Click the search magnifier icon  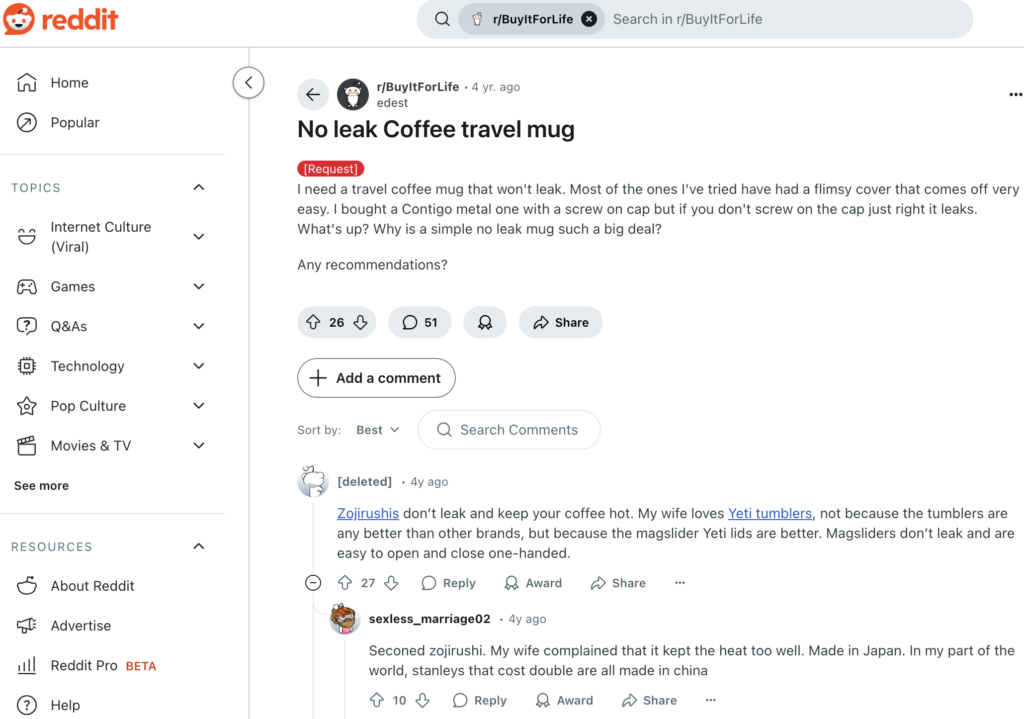(x=442, y=19)
